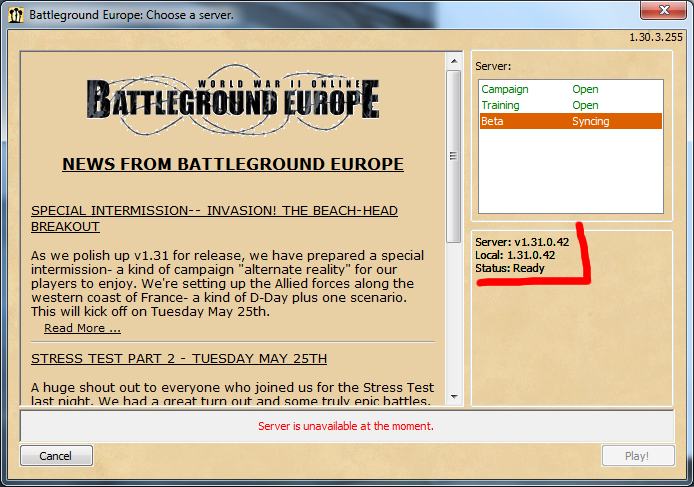Open Special Intermission Invasion headline link
This screenshot has height=487, width=694.
click(x=214, y=218)
